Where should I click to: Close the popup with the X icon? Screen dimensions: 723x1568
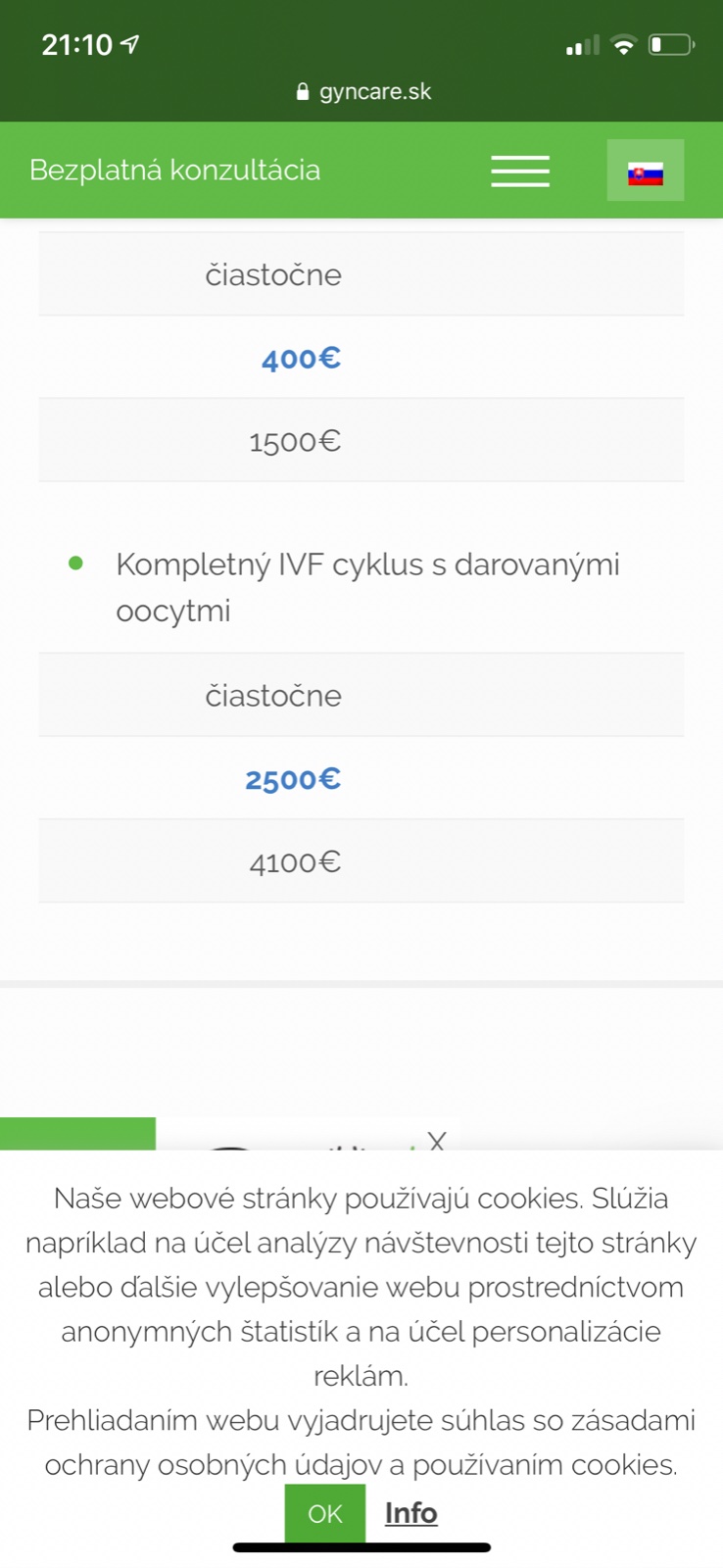[x=437, y=1140]
